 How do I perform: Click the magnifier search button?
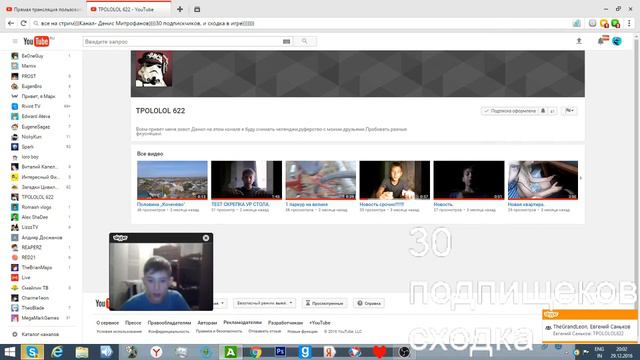coord(304,41)
